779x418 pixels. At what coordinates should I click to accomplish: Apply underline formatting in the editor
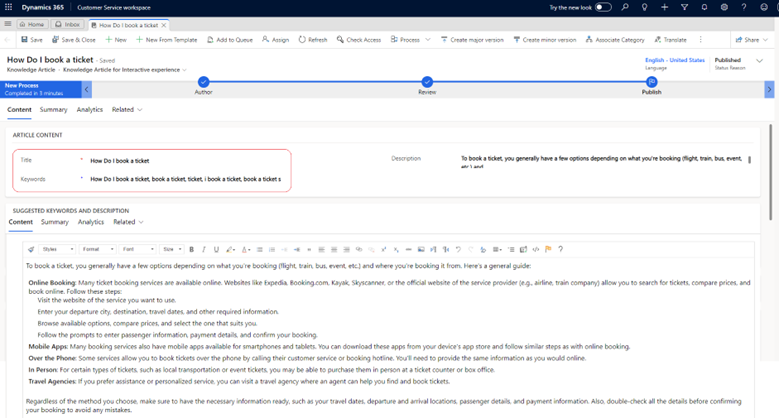[x=216, y=250]
